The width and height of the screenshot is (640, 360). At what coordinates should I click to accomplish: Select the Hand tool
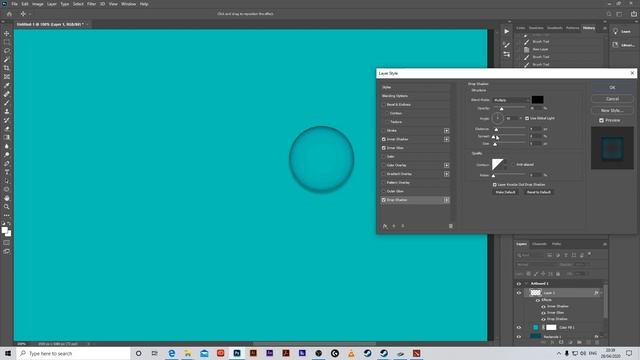click(x=7, y=198)
